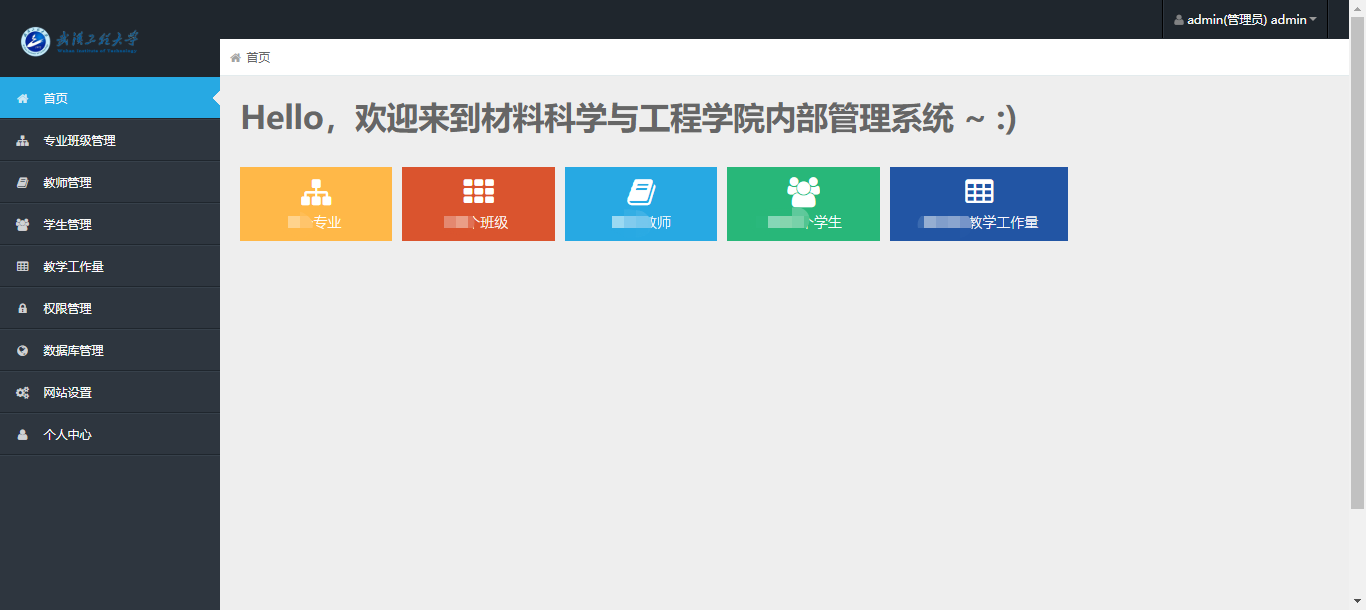The height and width of the screenshot is (610, 1366).
Task: Click the 首页 breadcrumb link
Action: [258, 58]
